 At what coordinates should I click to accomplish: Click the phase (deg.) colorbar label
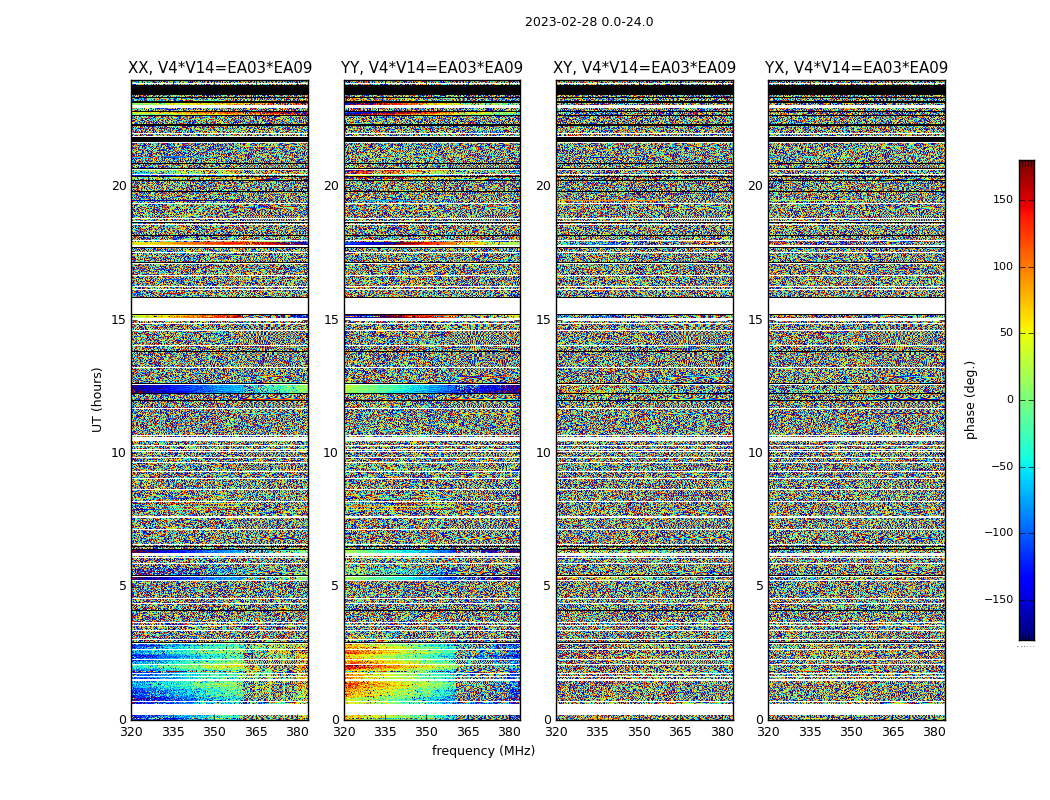(x=970, y=400)
